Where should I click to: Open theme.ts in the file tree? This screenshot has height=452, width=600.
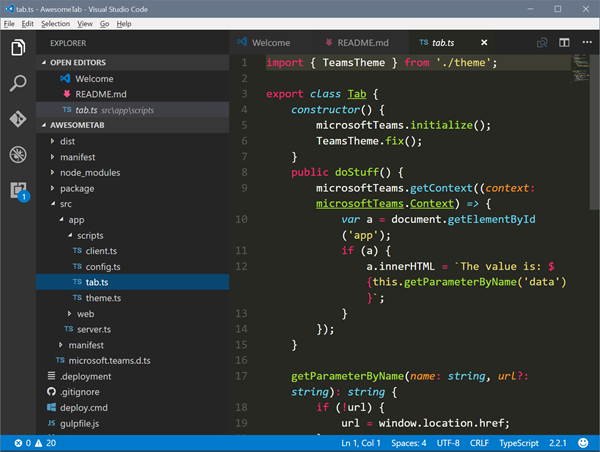[x=133, y=298]
